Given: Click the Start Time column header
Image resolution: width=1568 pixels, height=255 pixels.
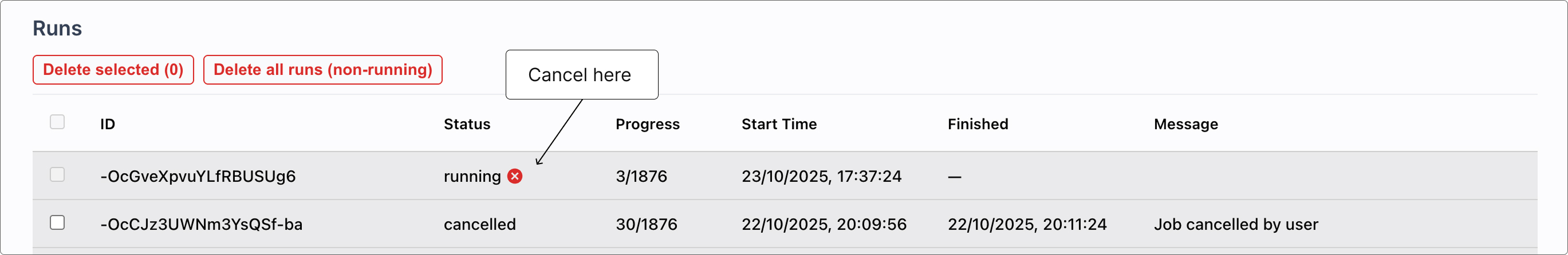Looking at the screenshot, I should (778, 124).
